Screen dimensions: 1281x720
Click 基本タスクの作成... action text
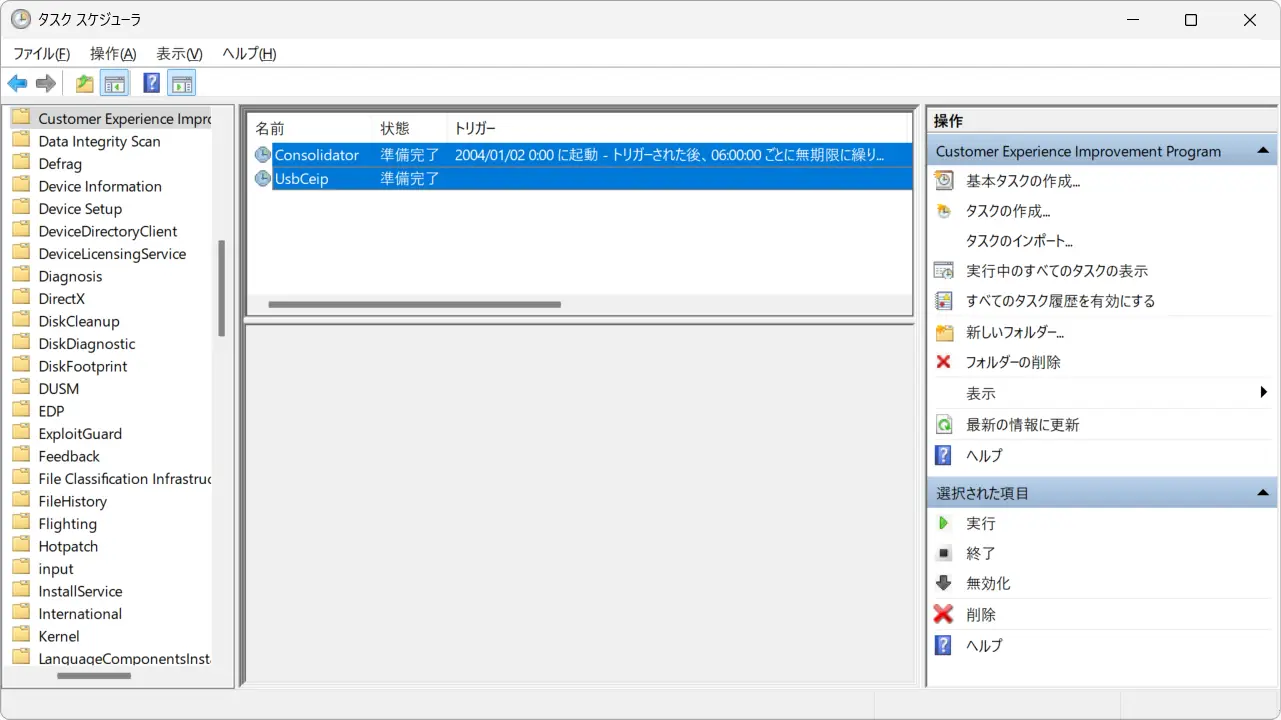point(1023,181)
